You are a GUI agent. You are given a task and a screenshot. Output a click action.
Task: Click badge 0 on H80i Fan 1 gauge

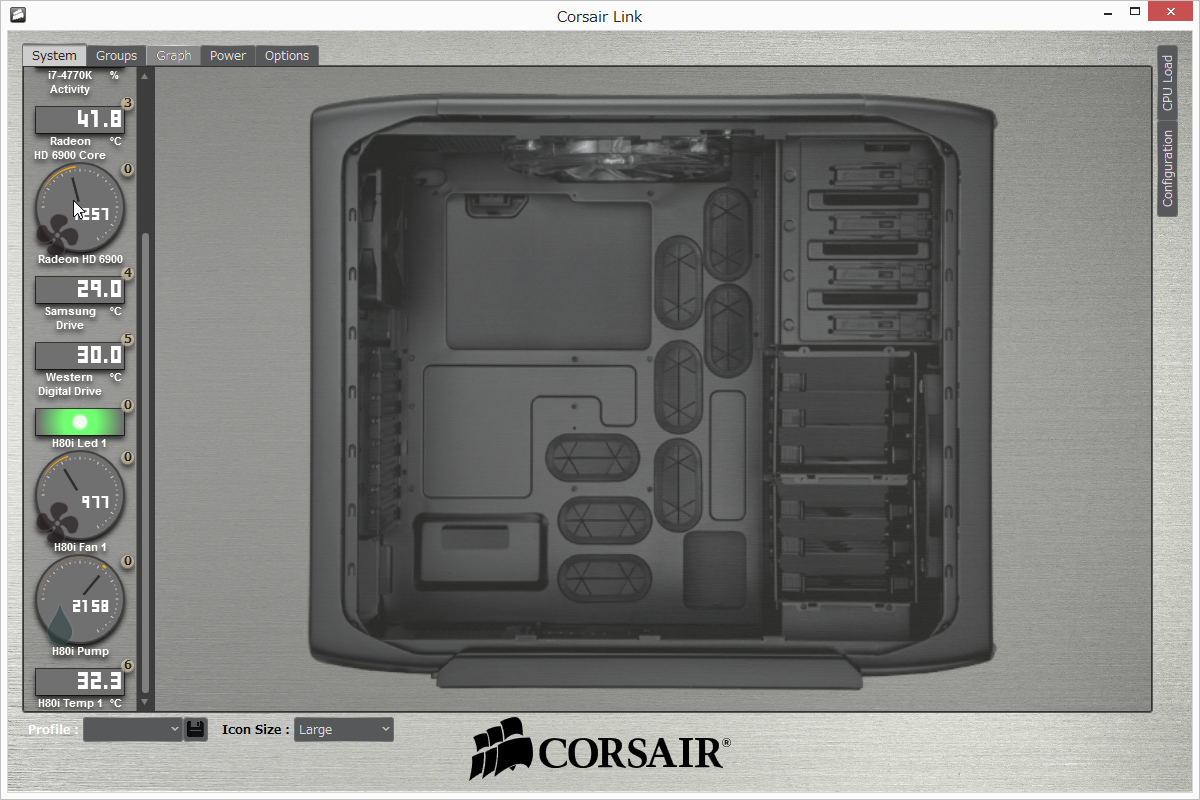coord(127,457)
